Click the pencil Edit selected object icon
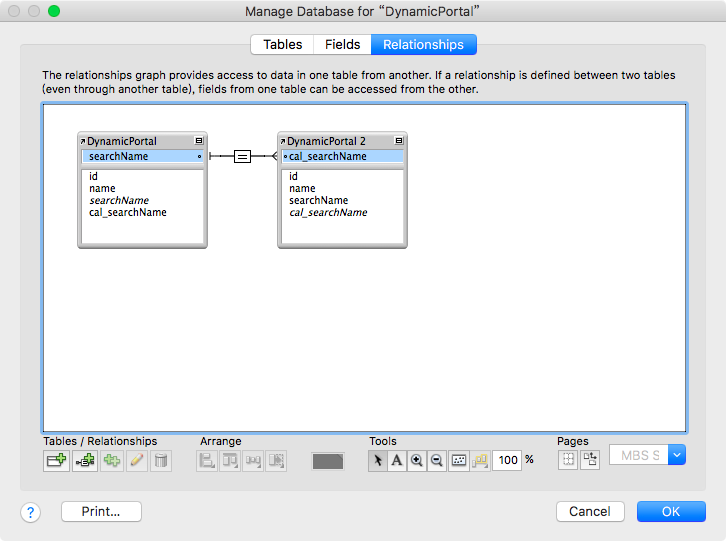The image size is (726, 541). [x=137, y=460]
